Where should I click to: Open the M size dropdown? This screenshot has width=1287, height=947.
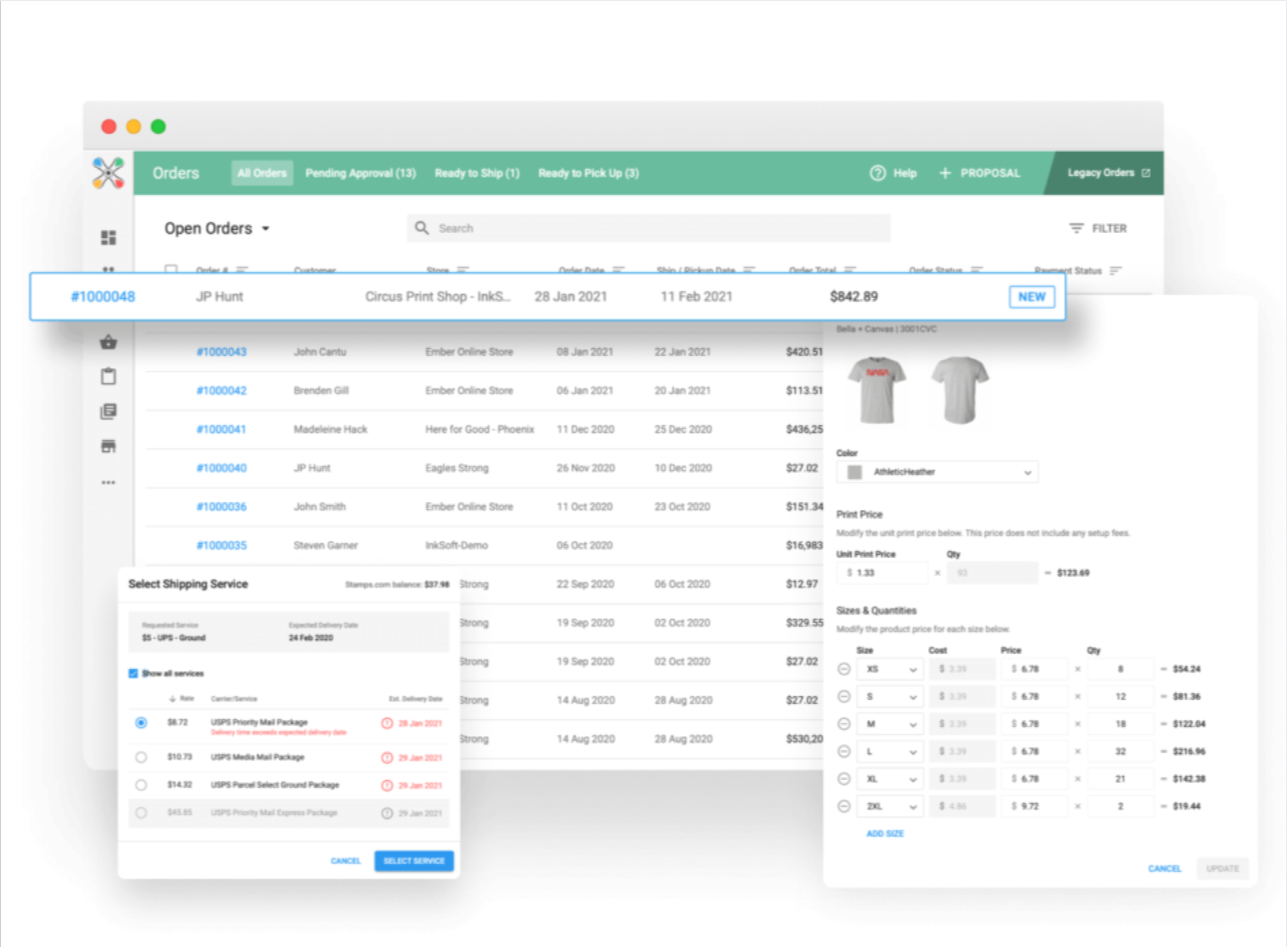pos(889,724)
